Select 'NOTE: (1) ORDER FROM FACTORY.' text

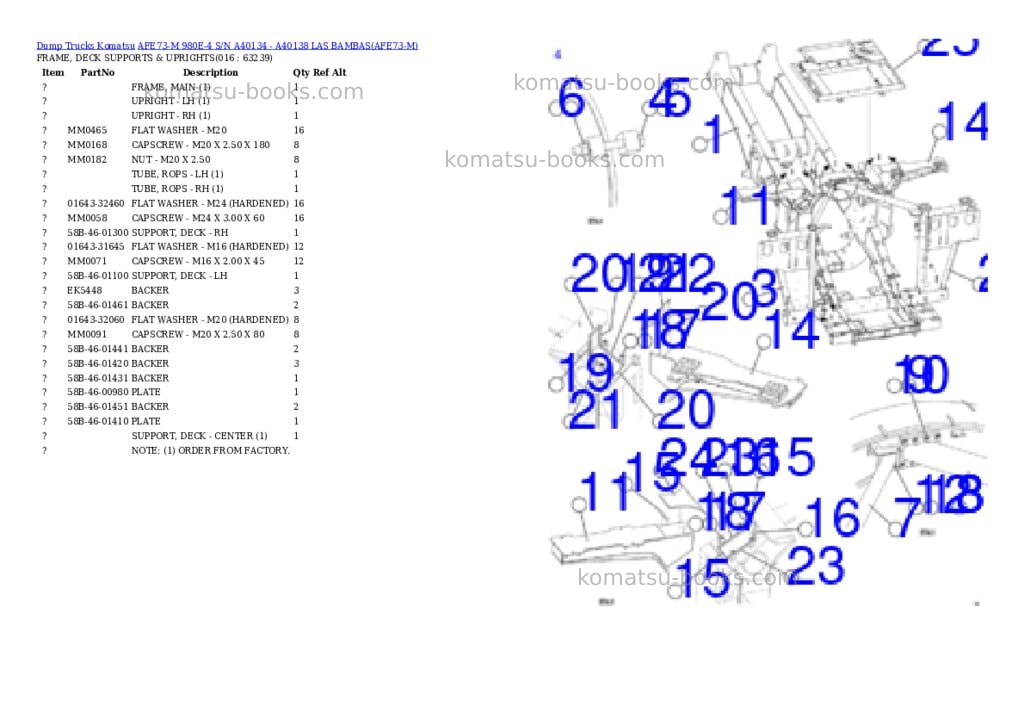(x=210, y=451)
